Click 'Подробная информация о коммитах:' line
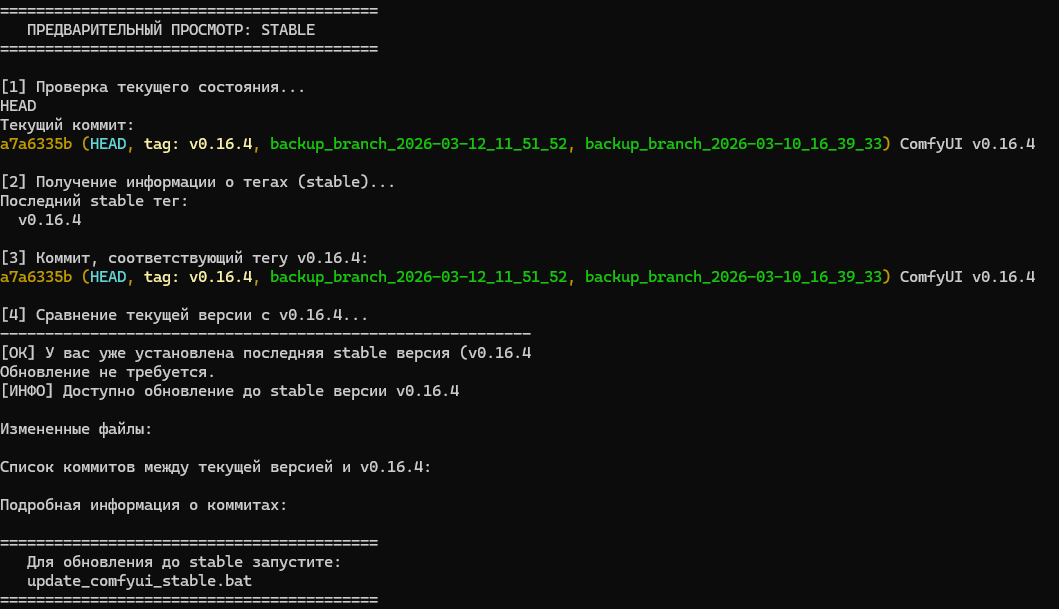The image size is (1059, 609). coord(144,505)
